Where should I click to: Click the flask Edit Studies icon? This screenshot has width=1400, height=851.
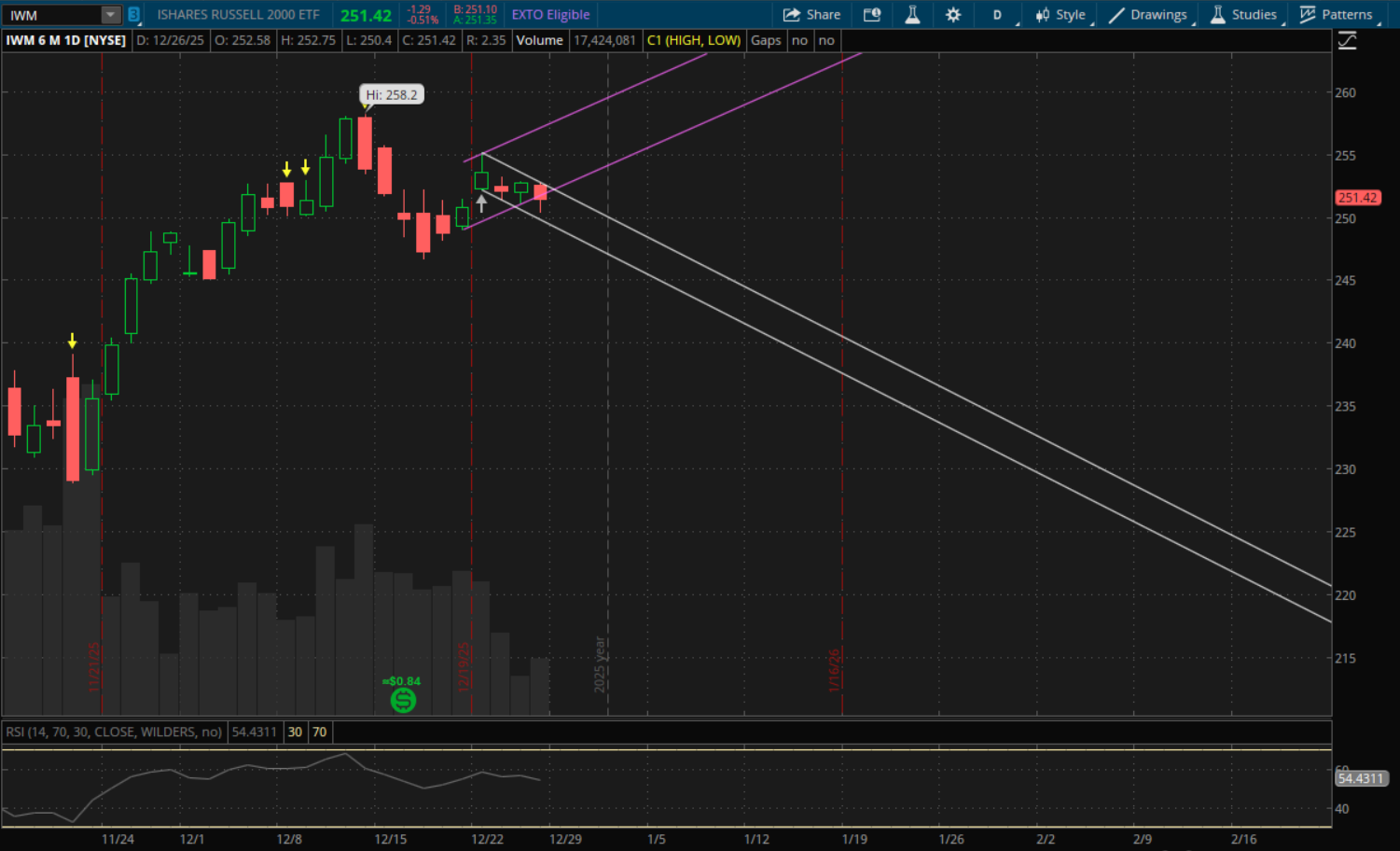coord(912,15)
